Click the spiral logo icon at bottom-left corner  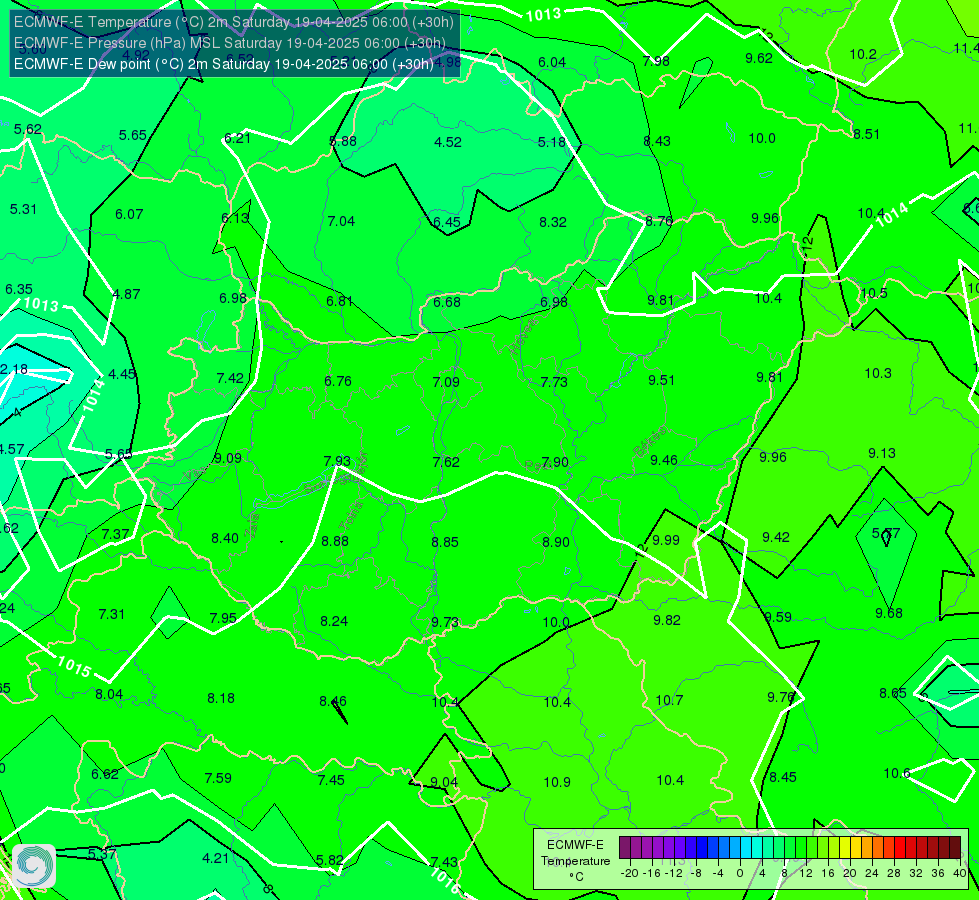34,865
